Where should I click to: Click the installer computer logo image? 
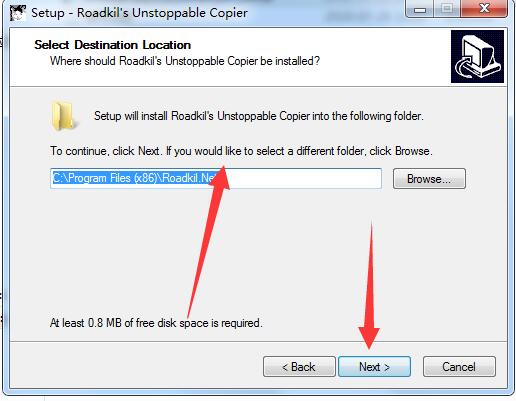477,56
